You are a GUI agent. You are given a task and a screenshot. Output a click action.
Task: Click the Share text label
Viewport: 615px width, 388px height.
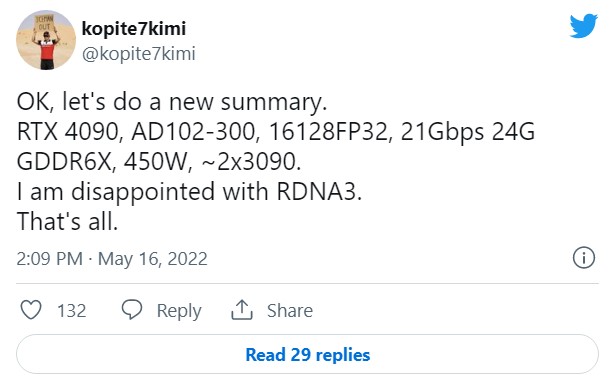[x=290, y=311]
